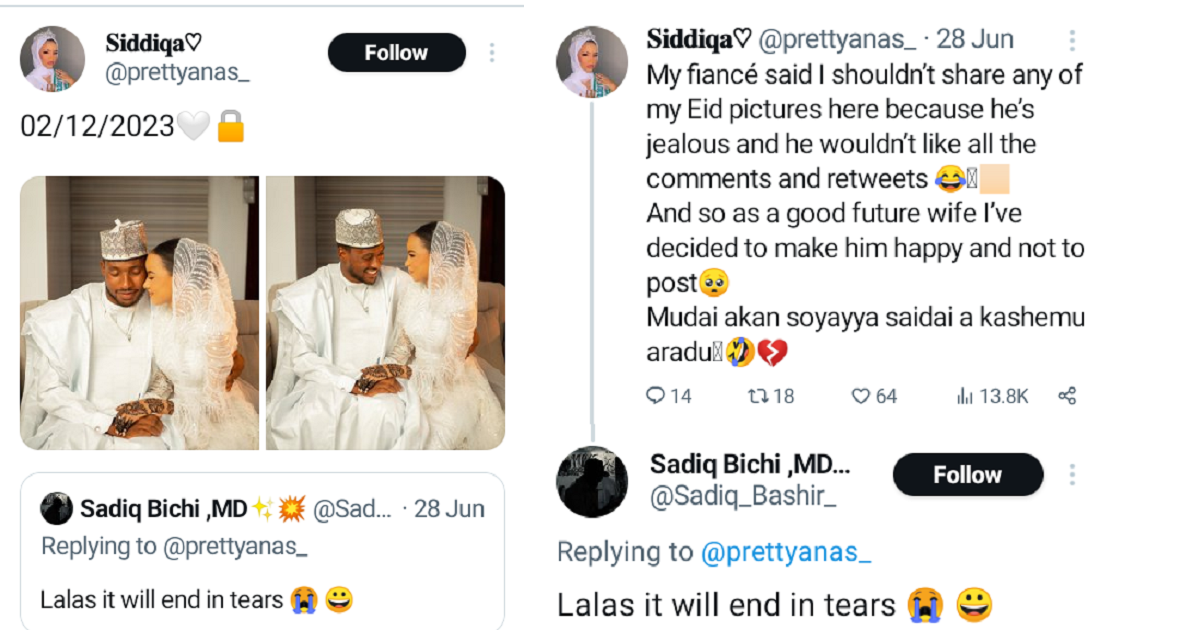This screenshot has height=630, width=1200.
Task: Follow Sadiq Bichi @Sadiq_Bashir_
Action: (x=967, y=475)
